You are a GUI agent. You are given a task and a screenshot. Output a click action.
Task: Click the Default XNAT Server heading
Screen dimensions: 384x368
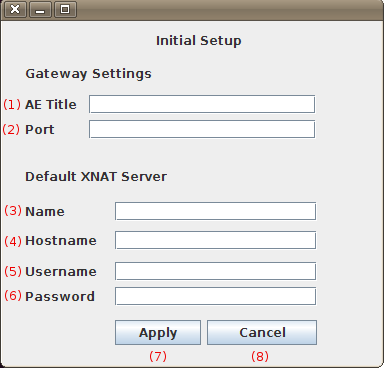click(x=96, y=177)
